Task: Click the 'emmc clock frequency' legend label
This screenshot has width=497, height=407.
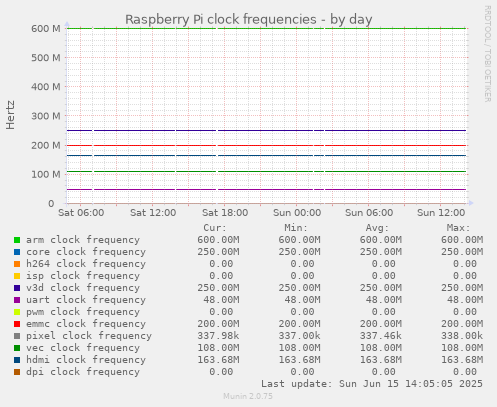Action: (86, 324)
